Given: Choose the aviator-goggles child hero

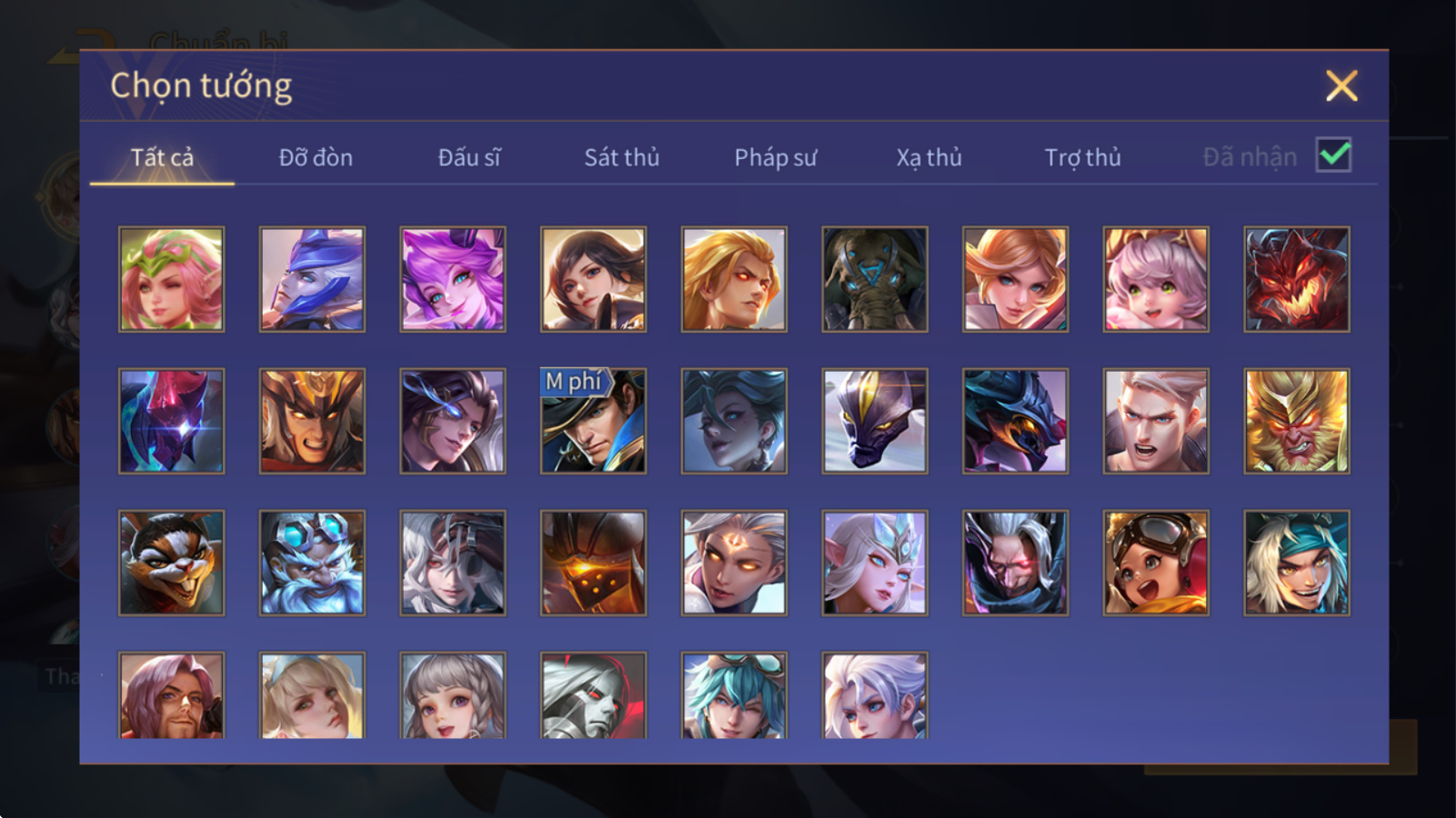Looking at the screenshot, I should click(x=1156, y=563).
